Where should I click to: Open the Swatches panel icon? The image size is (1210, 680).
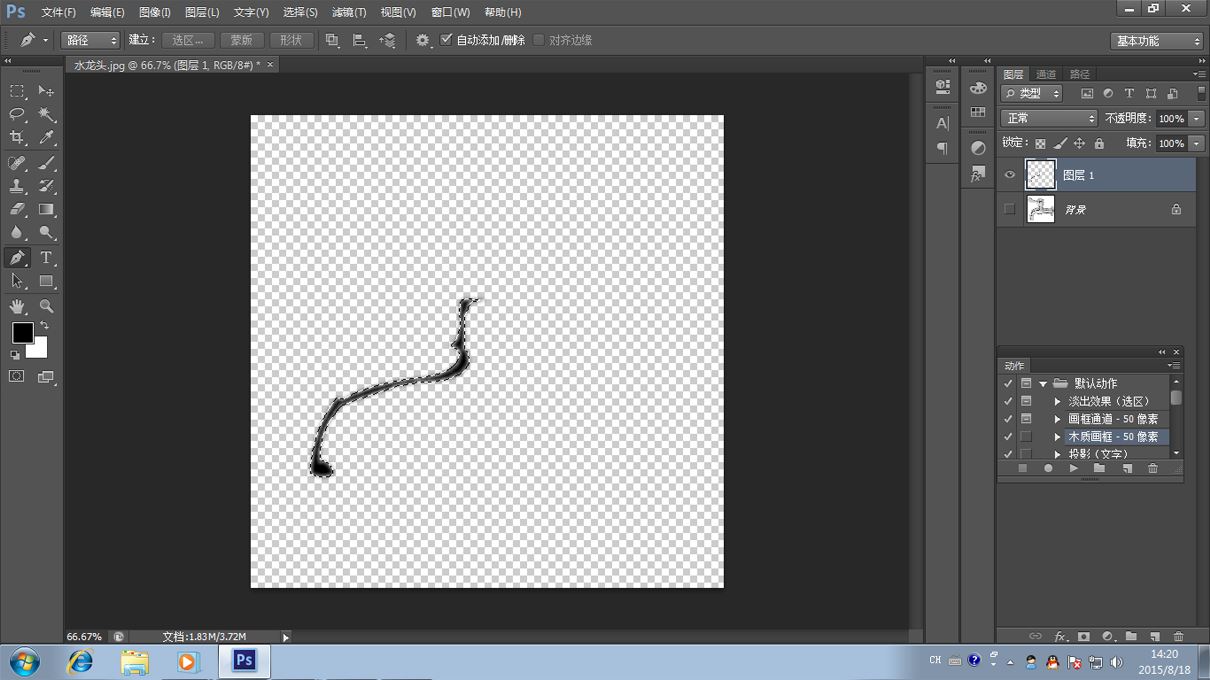click(978, 112)
